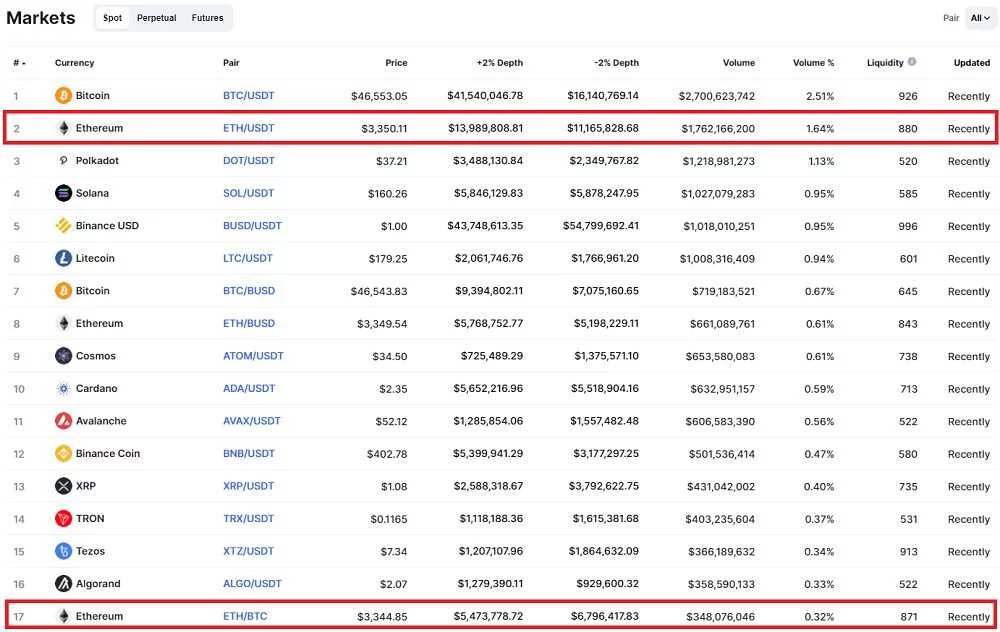Sort table by rank number column

(x=19, y=63)
